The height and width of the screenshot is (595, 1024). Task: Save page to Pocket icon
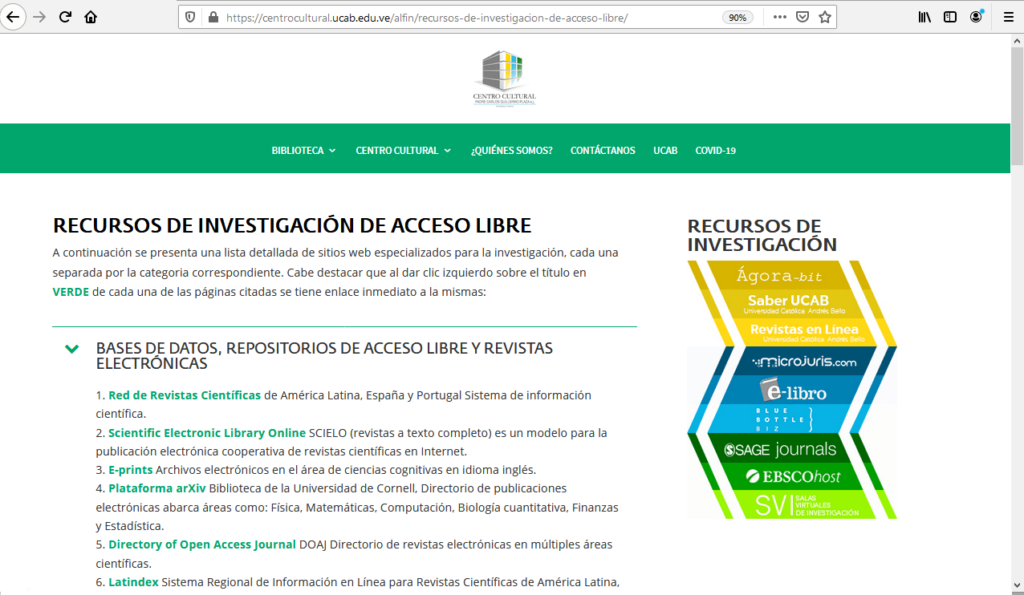[802, 17]
